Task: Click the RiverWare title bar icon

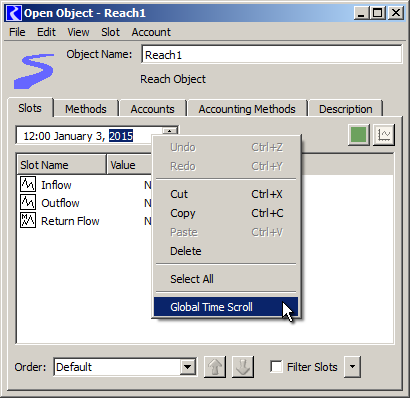Action: coord(14,13)
